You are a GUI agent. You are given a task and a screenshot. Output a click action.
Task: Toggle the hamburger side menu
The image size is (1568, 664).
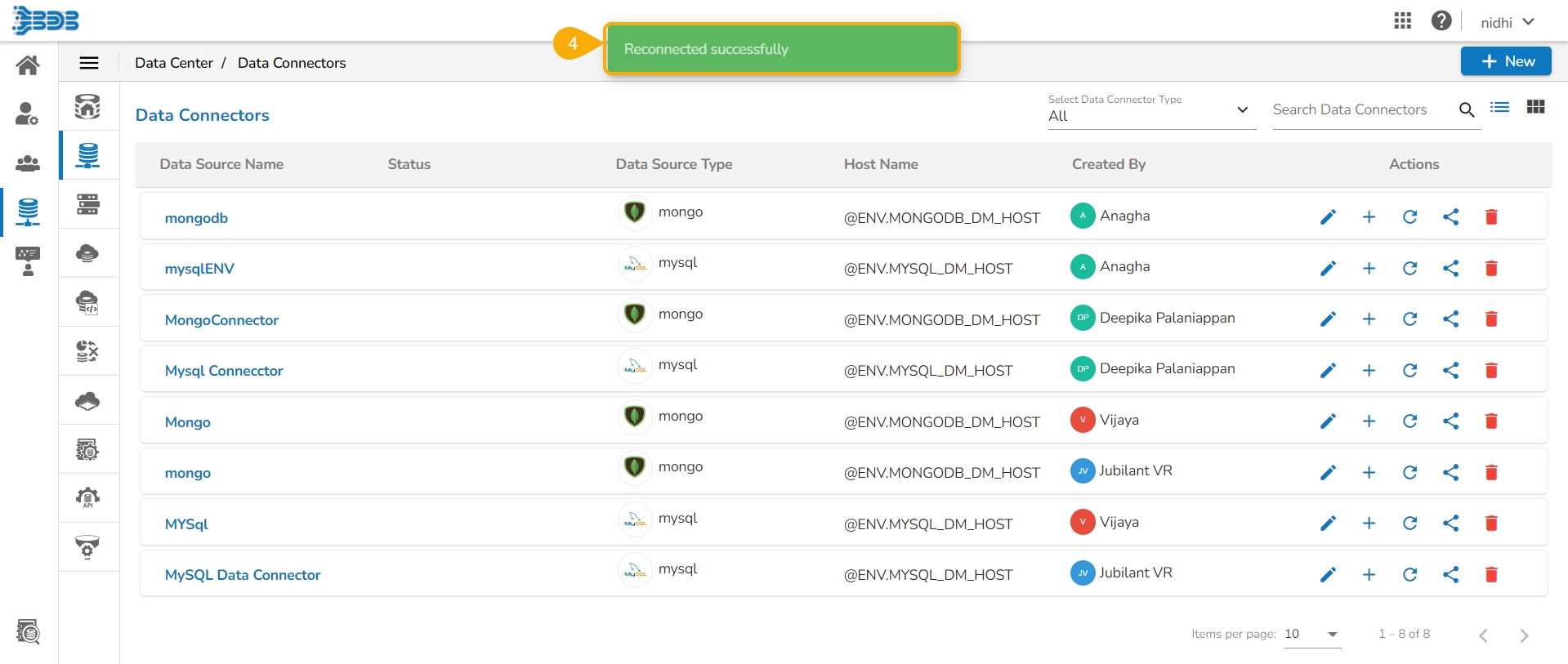(89, 63)
